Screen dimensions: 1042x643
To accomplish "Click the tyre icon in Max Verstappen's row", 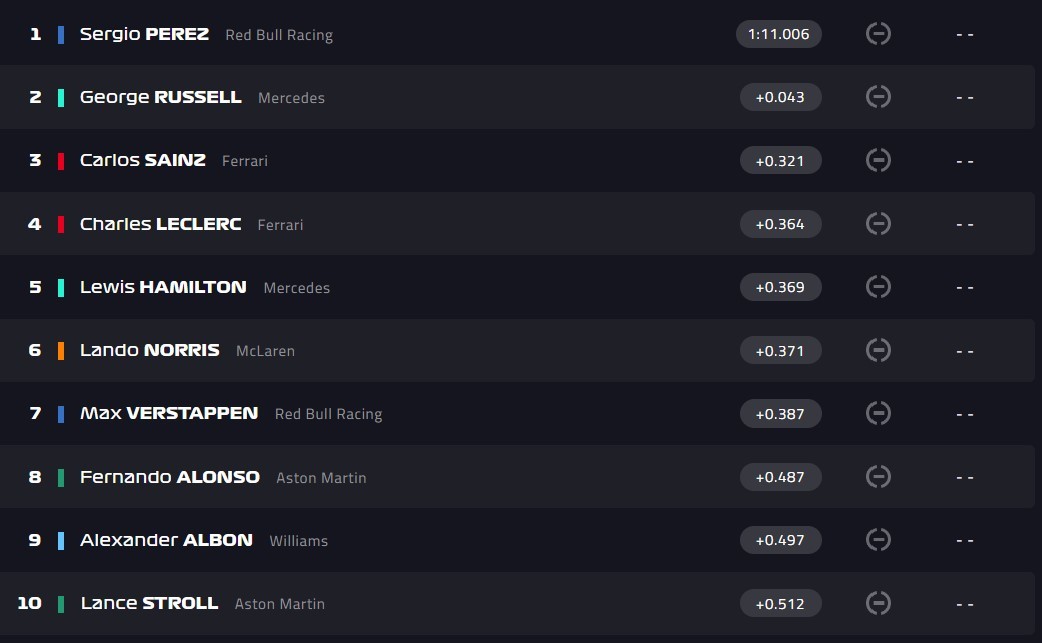I will tap(878, 413).
